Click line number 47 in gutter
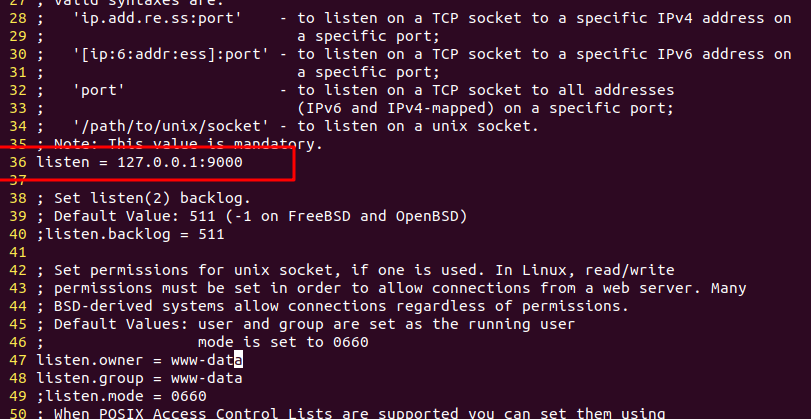Viewport: 811px width, 419px height. [x=18, y=360]
